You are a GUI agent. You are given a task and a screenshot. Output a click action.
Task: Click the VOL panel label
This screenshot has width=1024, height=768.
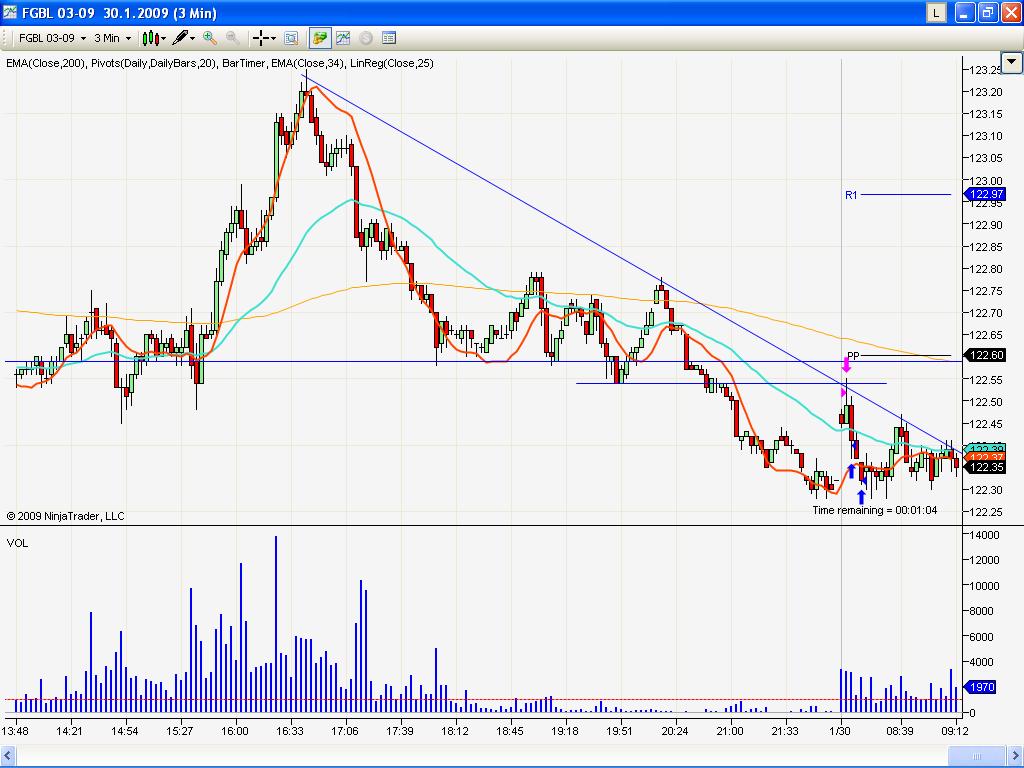point(18,543)
